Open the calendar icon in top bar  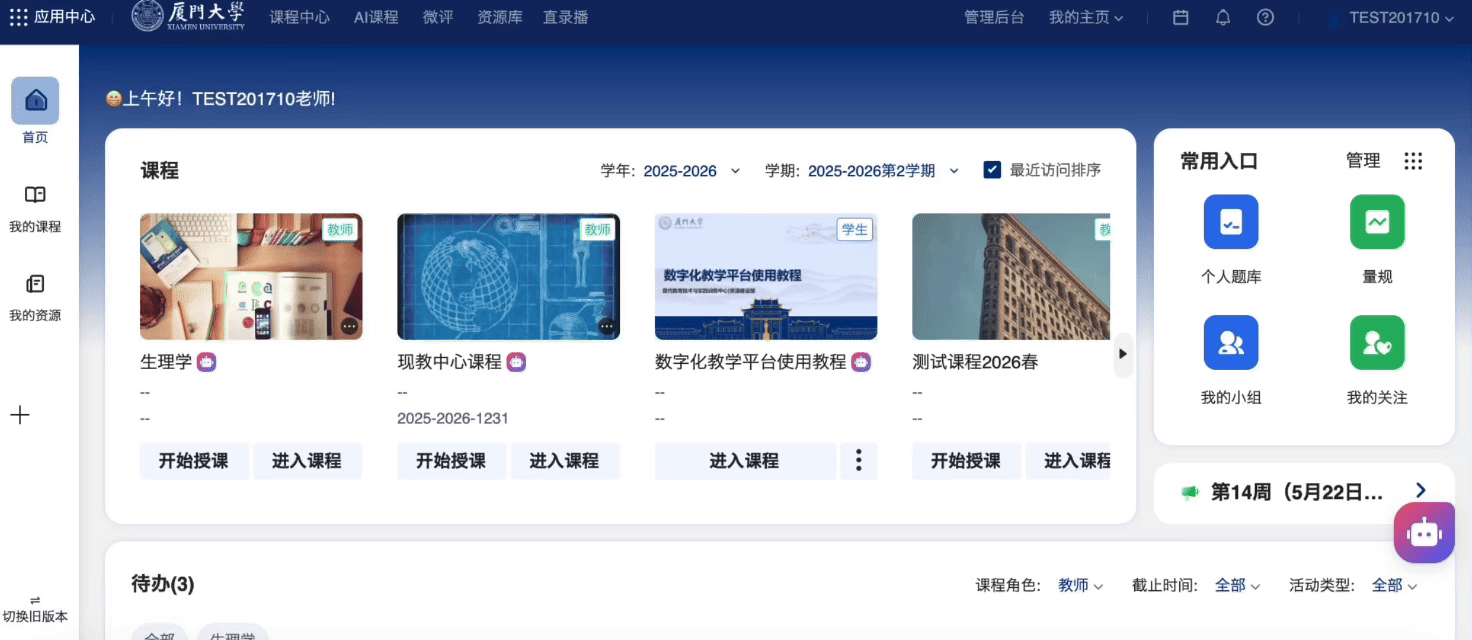click(x=1181, y=18)
